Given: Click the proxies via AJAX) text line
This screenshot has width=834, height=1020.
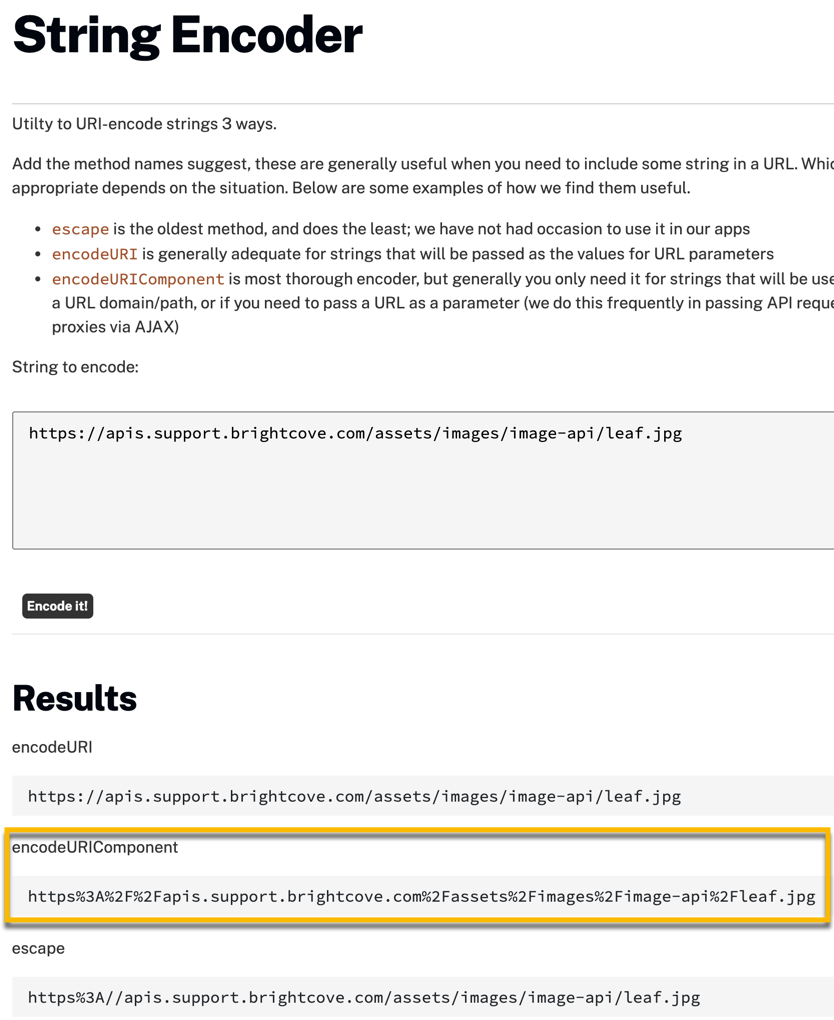Looking at the screenshot, I should (115, 327).
